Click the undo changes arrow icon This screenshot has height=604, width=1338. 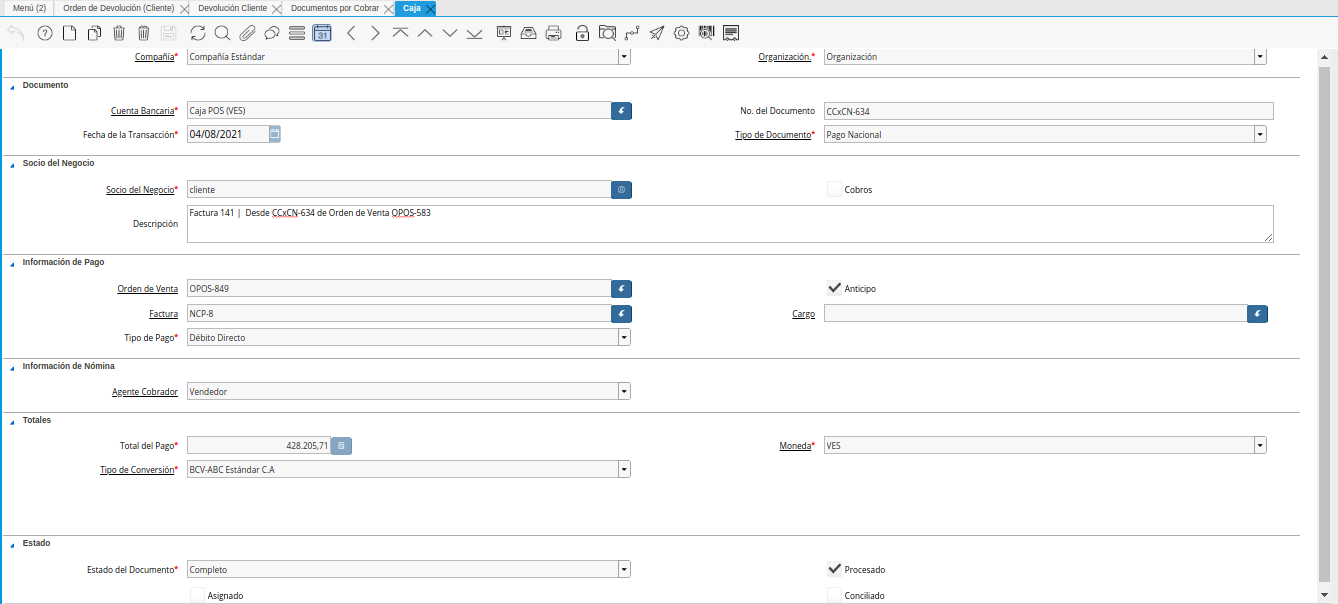tap(15, 33)
